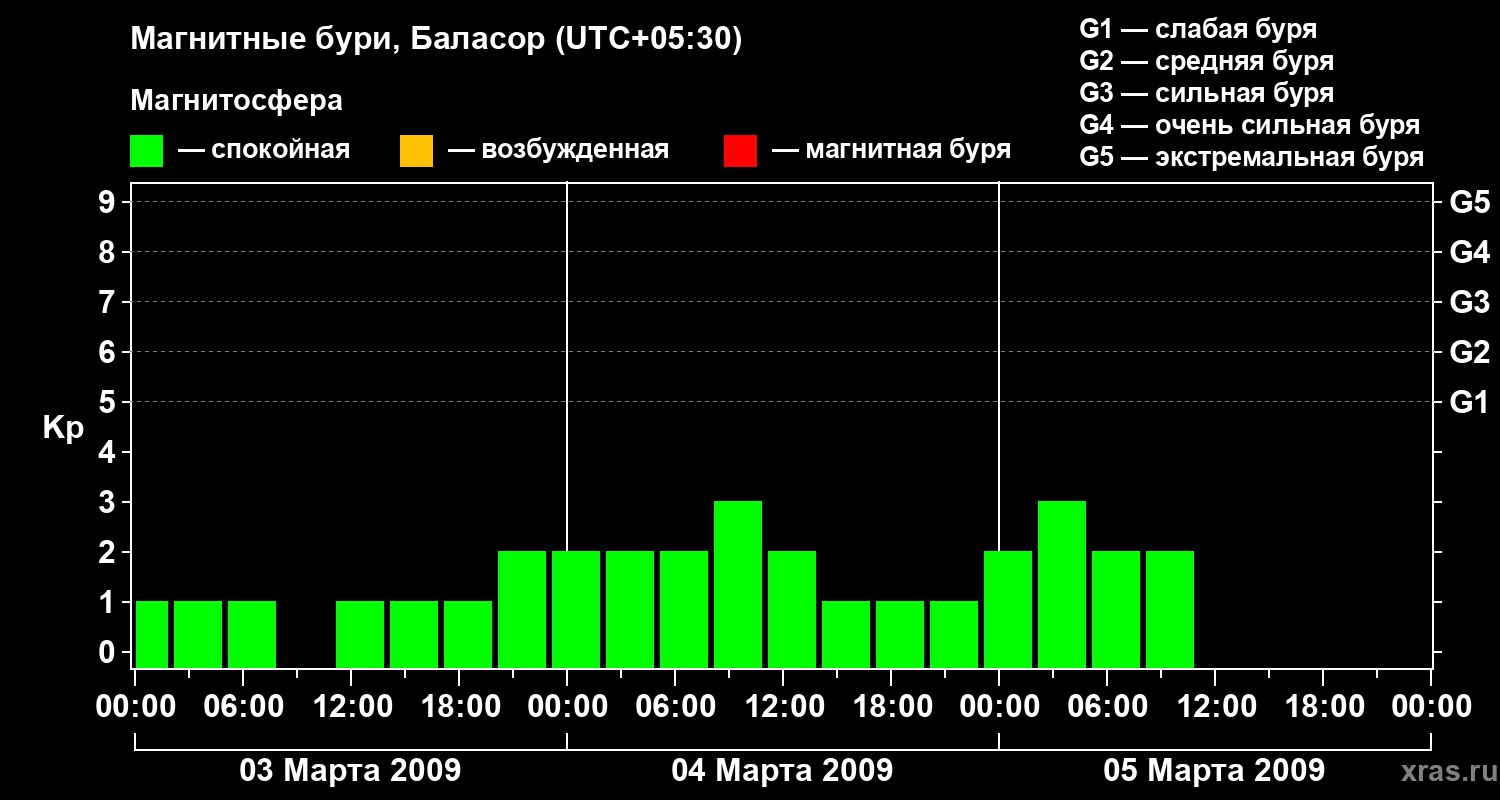Click the G5 storm level axis label

pos(1469,202)
